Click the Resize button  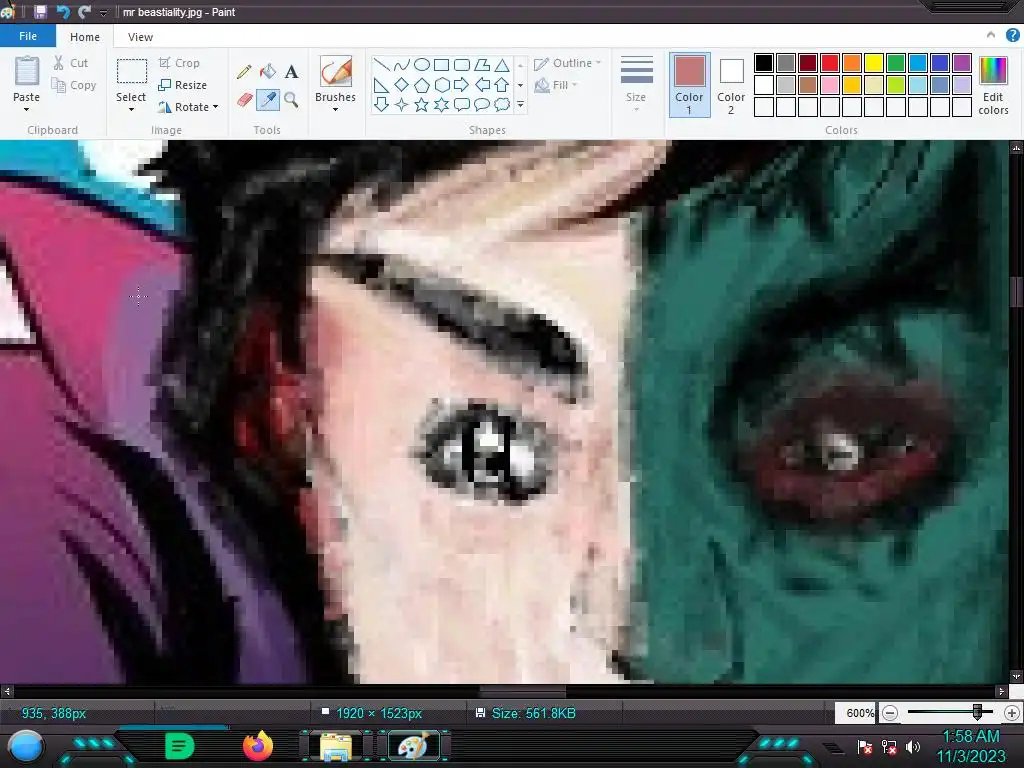(183, 85)
